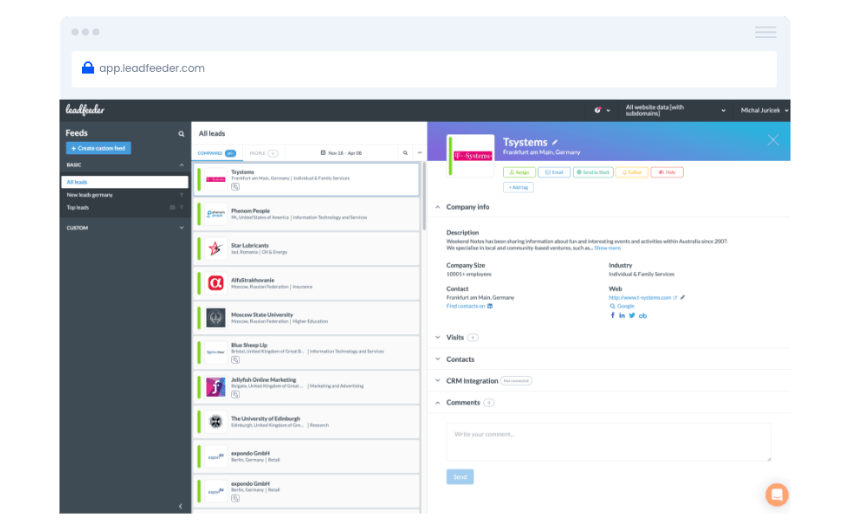Select the Star Lubricants lead
Viewport: 850px width, 530px height.
coord(306,249)
